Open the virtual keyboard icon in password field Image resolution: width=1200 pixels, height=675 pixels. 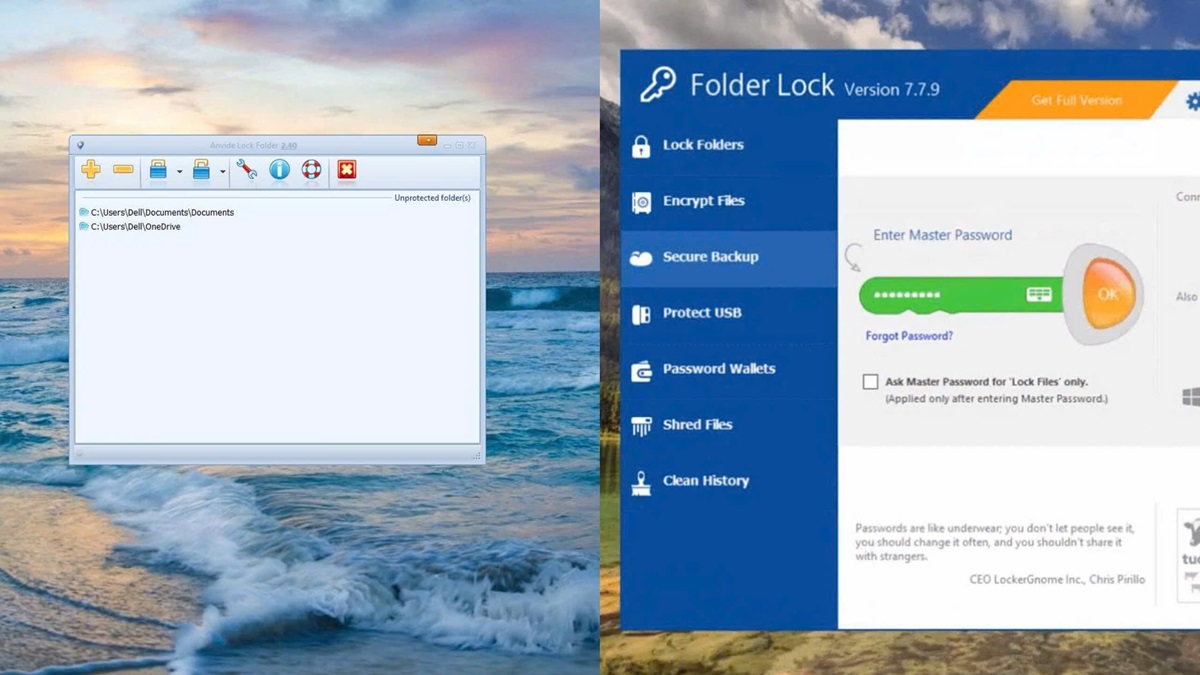click(1039, 294)
